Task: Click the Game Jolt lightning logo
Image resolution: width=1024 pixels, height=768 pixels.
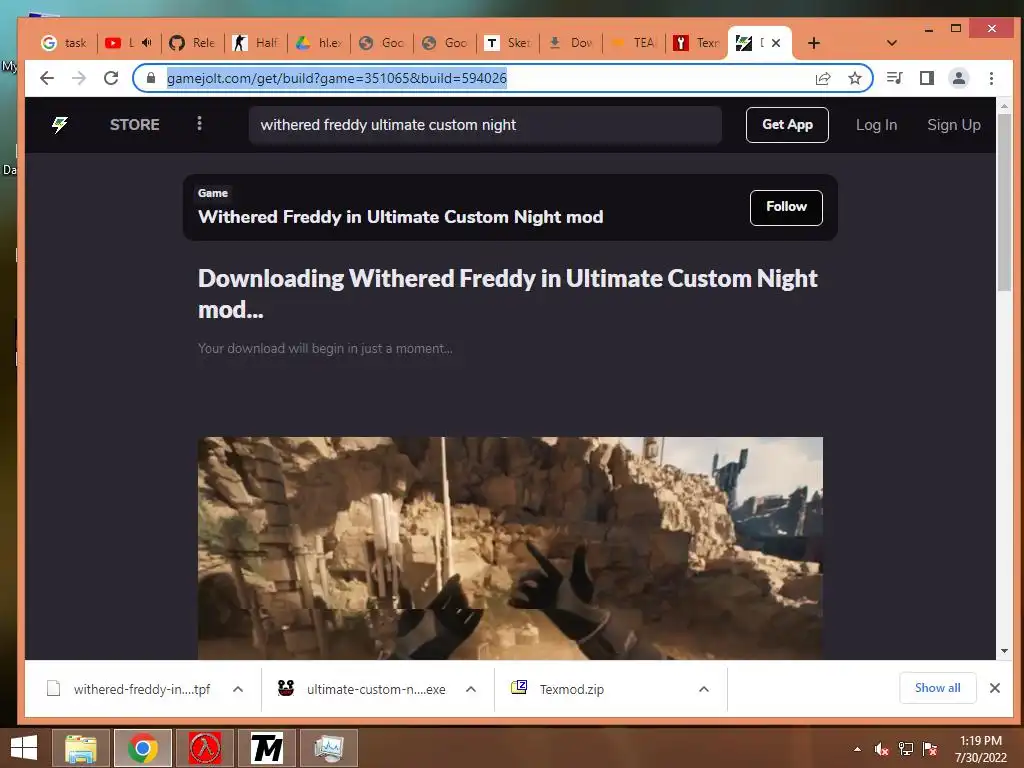Action: (59, 125)
